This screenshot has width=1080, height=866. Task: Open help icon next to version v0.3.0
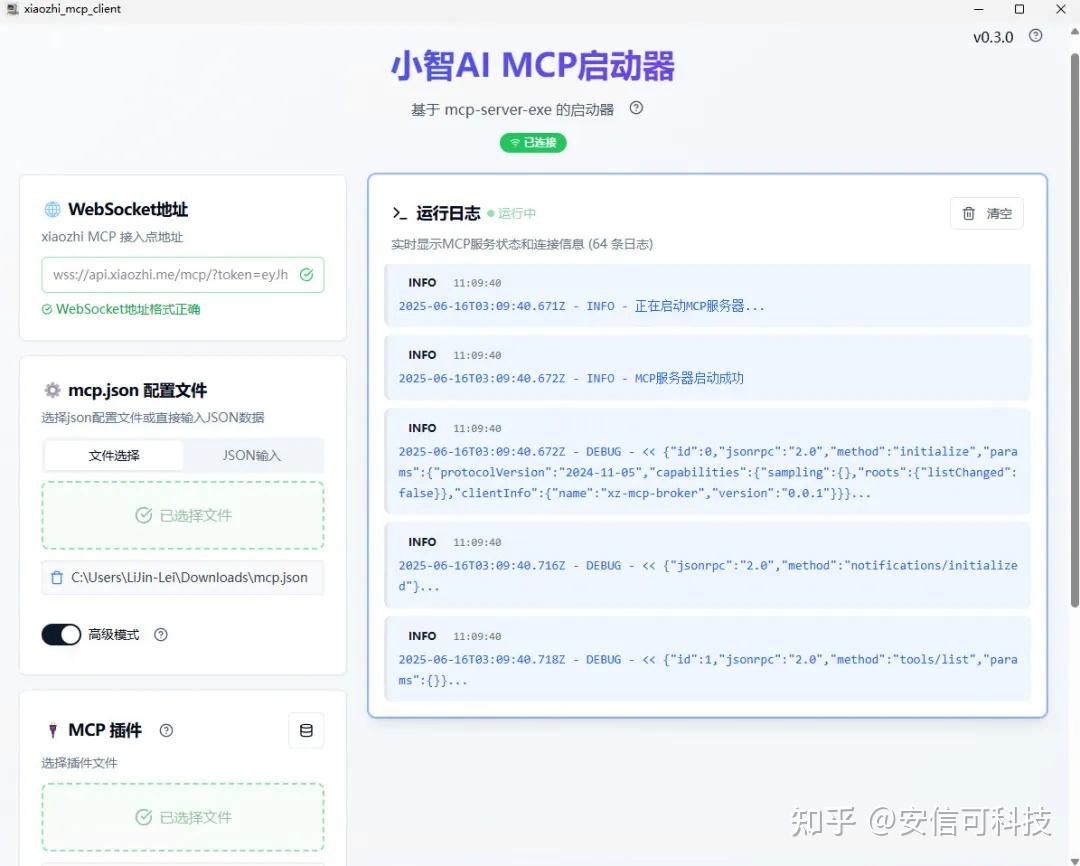(1035, 36)
